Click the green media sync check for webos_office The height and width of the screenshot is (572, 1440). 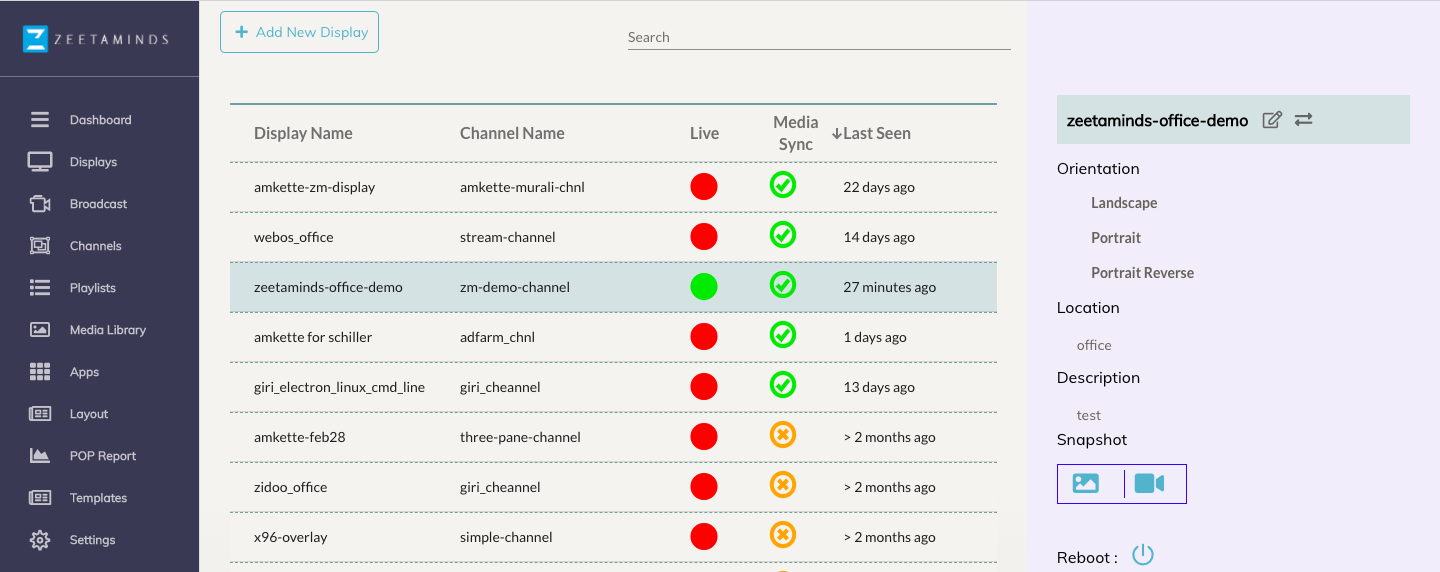pos(783,235)
